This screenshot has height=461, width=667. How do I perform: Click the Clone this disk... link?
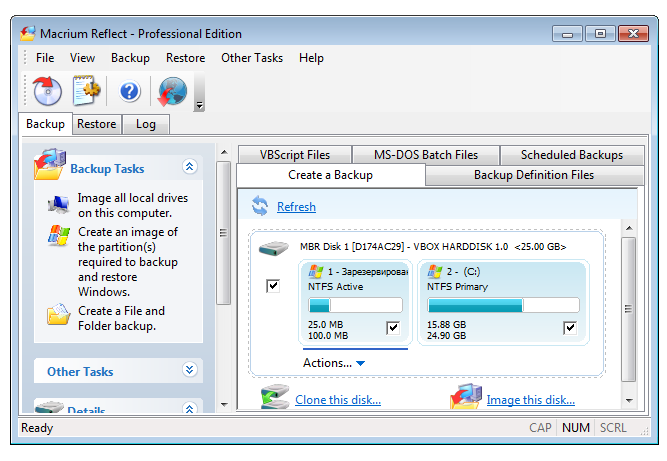click(x=338, y=400)
